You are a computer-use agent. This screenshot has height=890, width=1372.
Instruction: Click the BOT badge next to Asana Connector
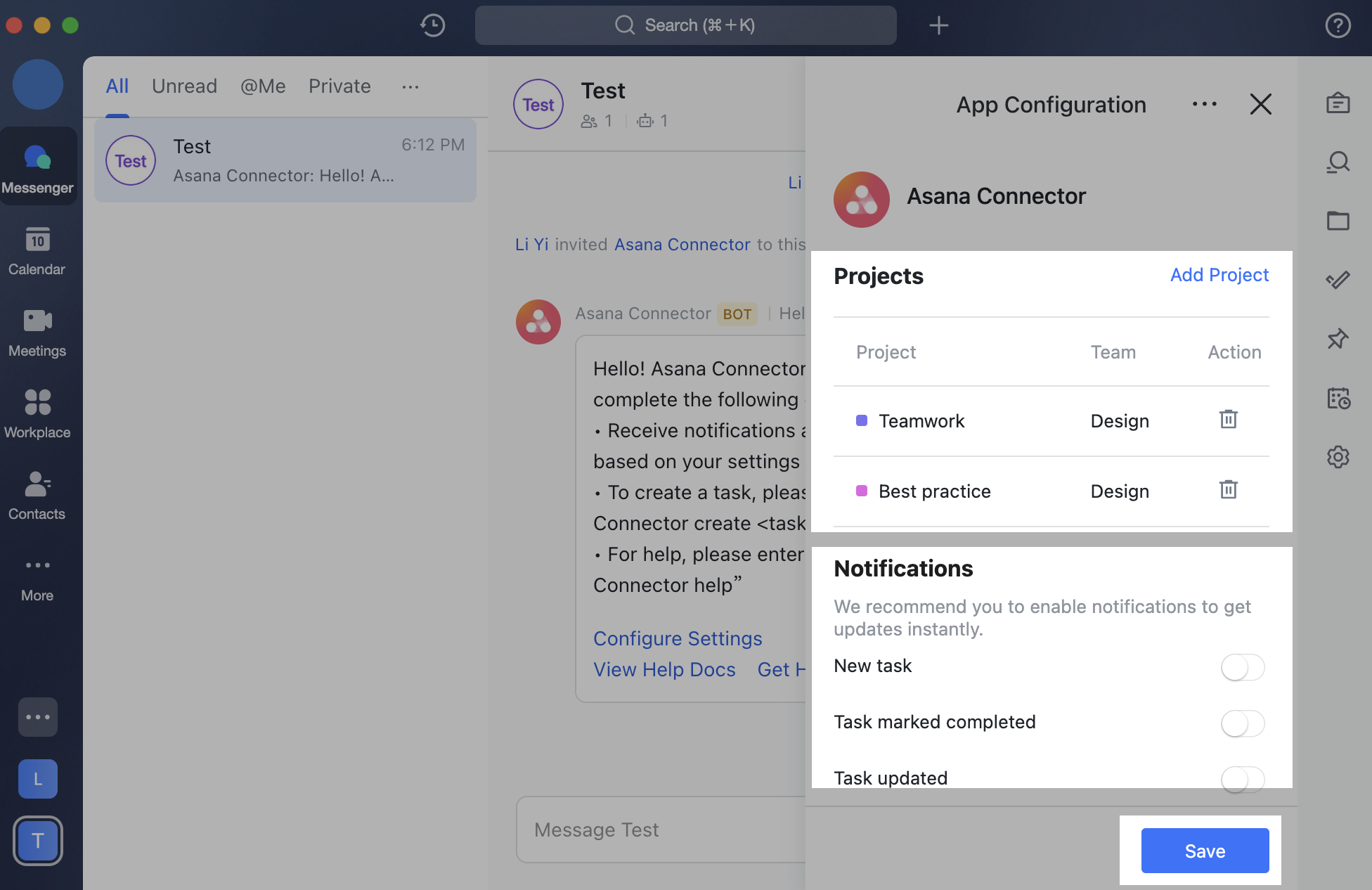coord(737,314)
